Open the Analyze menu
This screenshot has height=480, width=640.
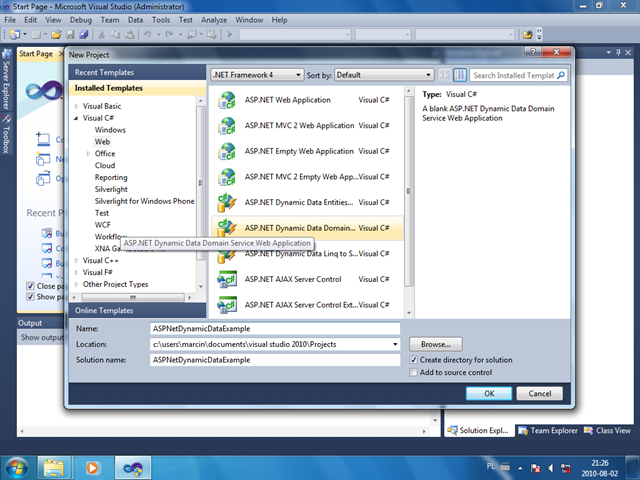213,20
